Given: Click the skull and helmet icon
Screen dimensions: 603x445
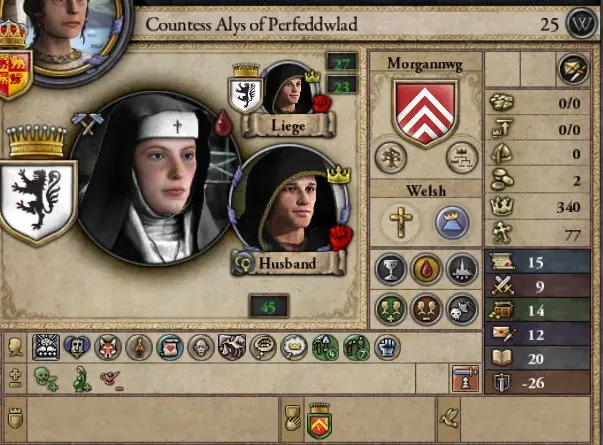Looking at the screenshot, I should (462, 309).
